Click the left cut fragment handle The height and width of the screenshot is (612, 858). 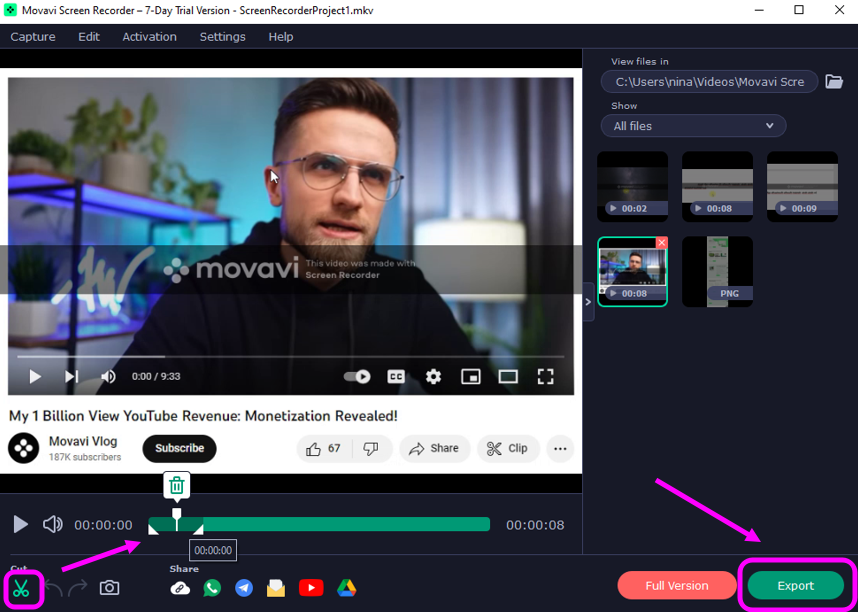pos(154,529)
